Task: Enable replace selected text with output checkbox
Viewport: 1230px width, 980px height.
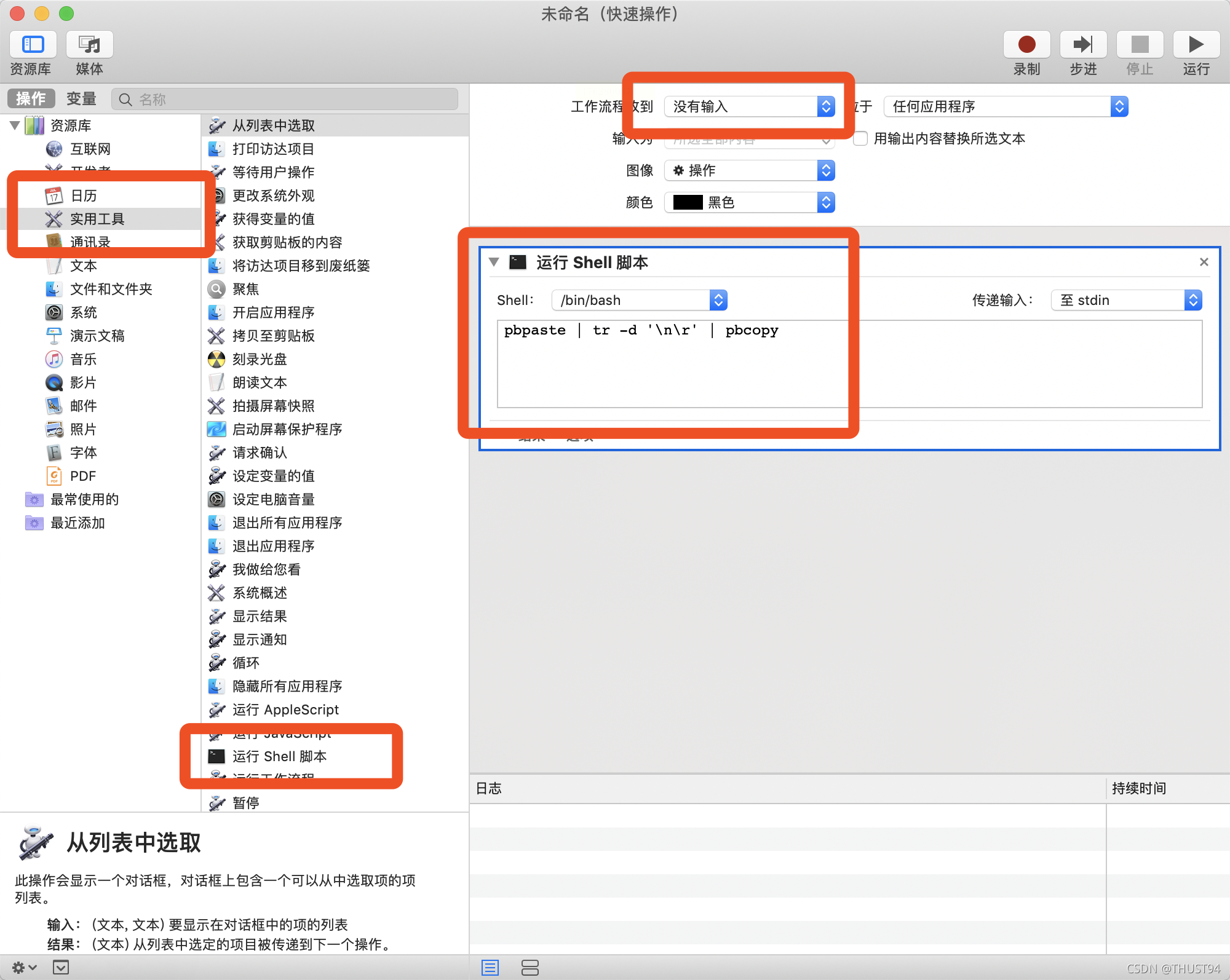Action: click(861, 139)
